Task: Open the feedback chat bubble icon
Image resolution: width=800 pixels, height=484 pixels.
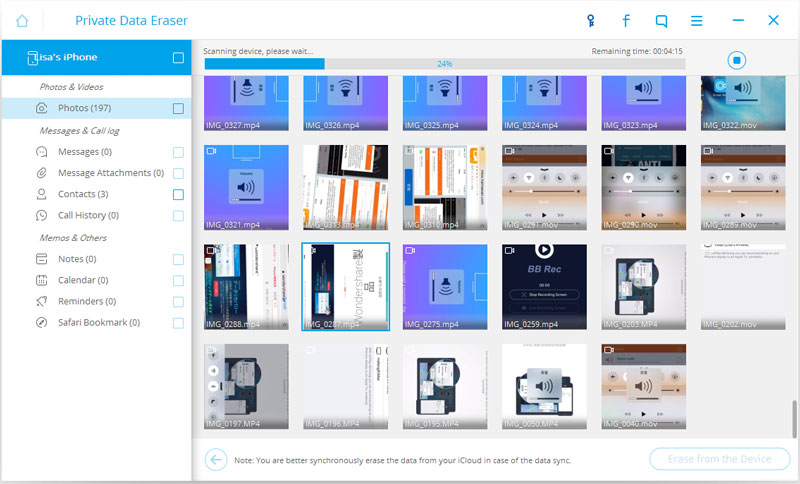Action: [x=661, y=21]
